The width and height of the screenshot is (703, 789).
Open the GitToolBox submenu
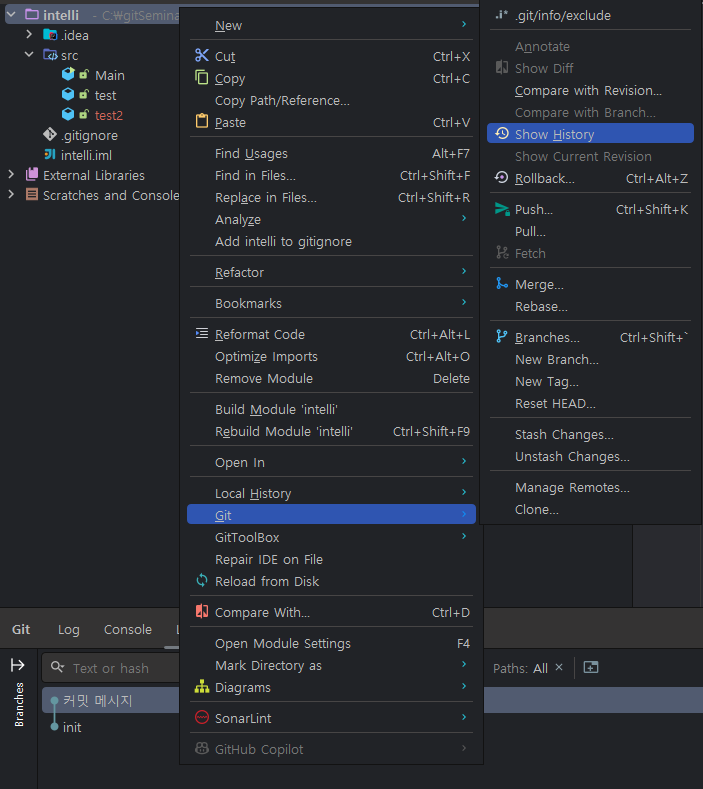pyautogui.click(x=331, y=537)
